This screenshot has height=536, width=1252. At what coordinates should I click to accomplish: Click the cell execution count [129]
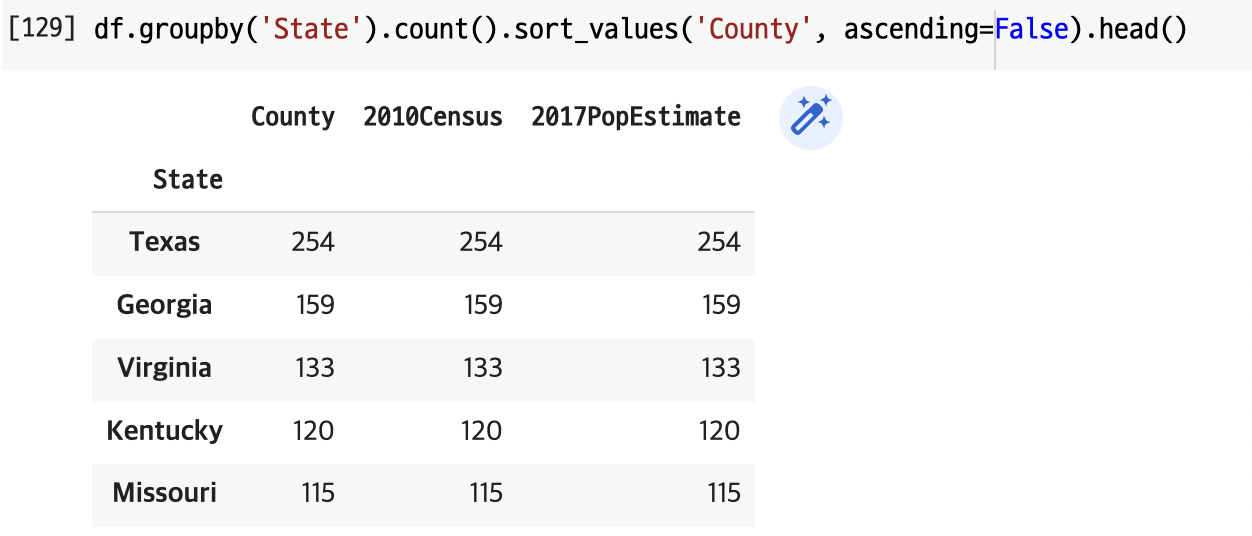click(42, 29)
